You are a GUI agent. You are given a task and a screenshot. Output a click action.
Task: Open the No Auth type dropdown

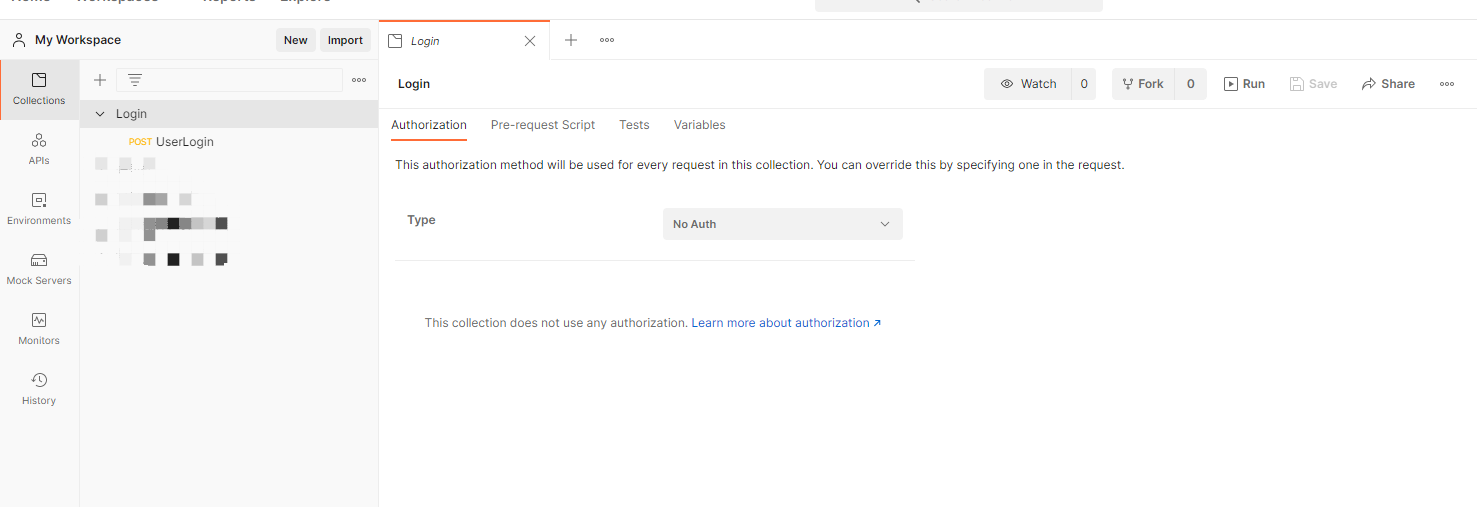coord(783,224)
